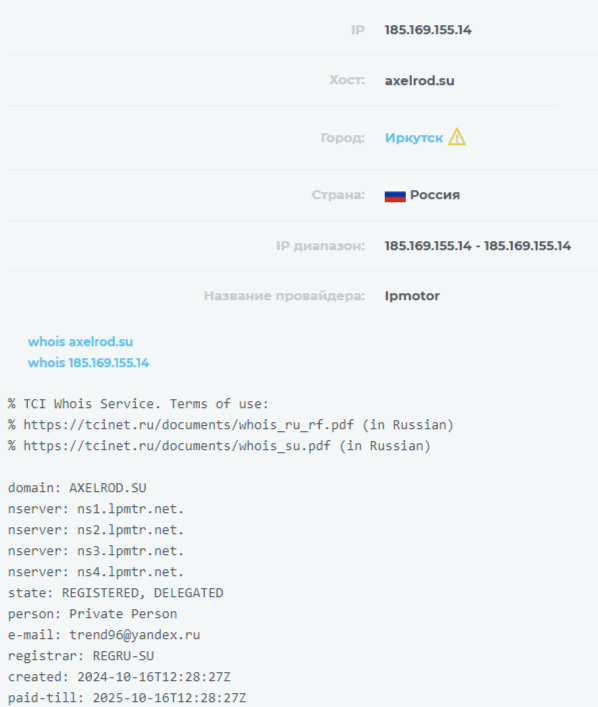
Task: Click the registrar REGRU-SU line
Action: click(81, 656)
